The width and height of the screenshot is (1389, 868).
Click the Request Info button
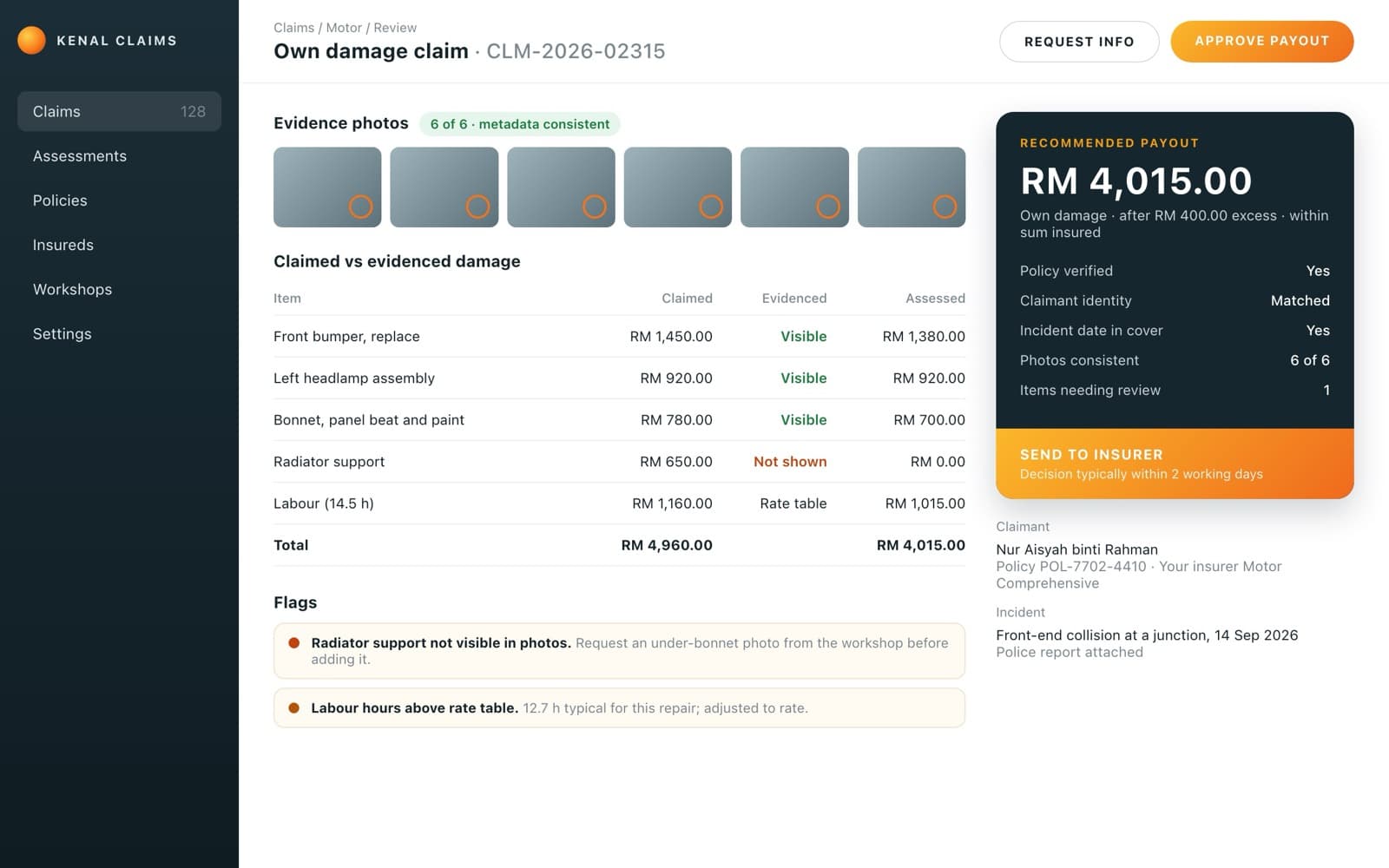coord(1079,42)
